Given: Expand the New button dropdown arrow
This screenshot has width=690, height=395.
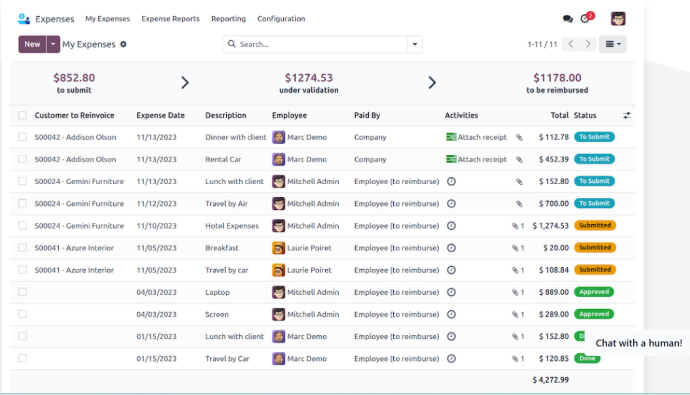Looking at the screenshot, I should pyautogui.click(x=53, y=44).
